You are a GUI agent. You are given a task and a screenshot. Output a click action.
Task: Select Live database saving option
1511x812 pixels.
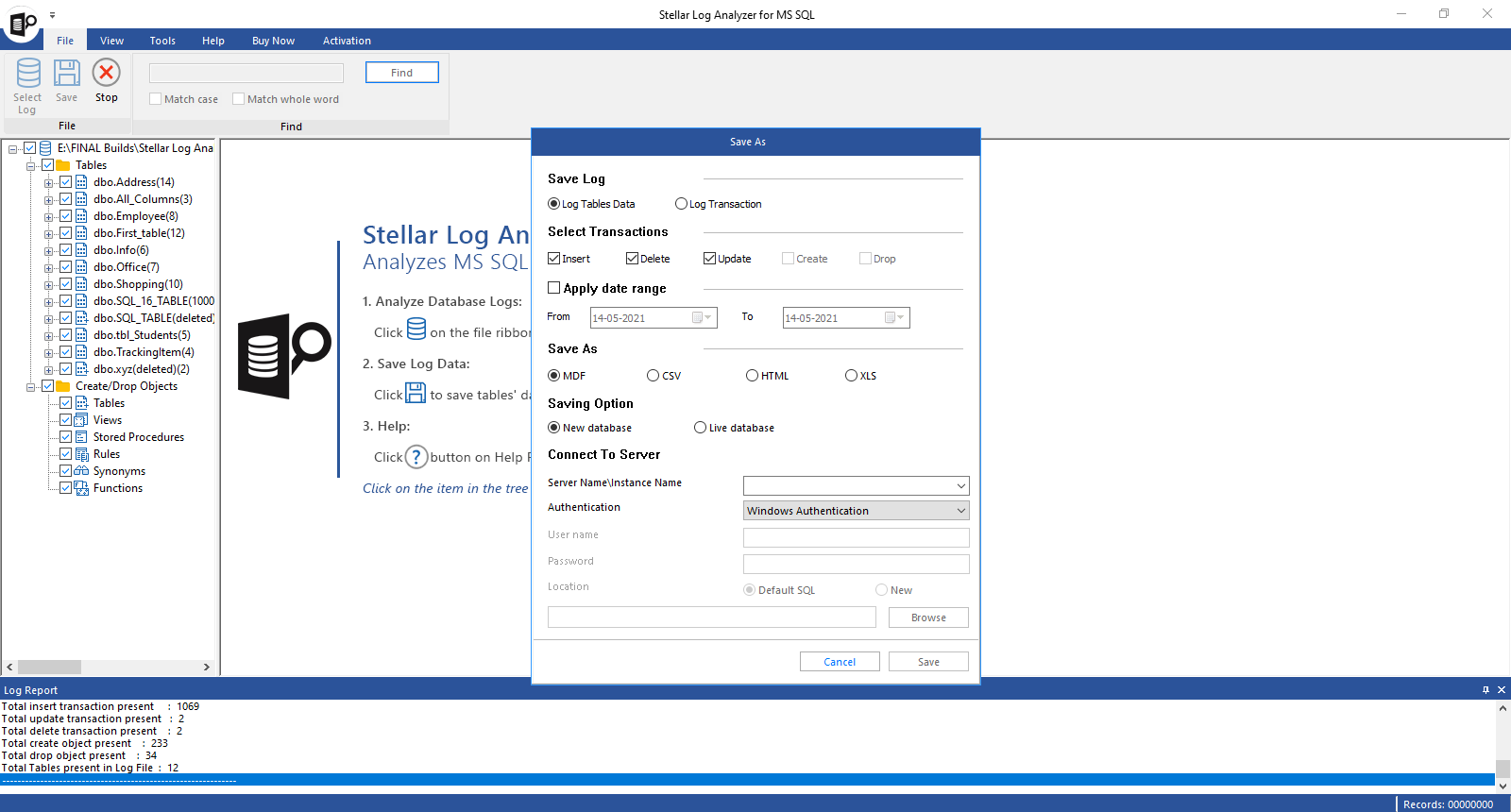point(701,428)
